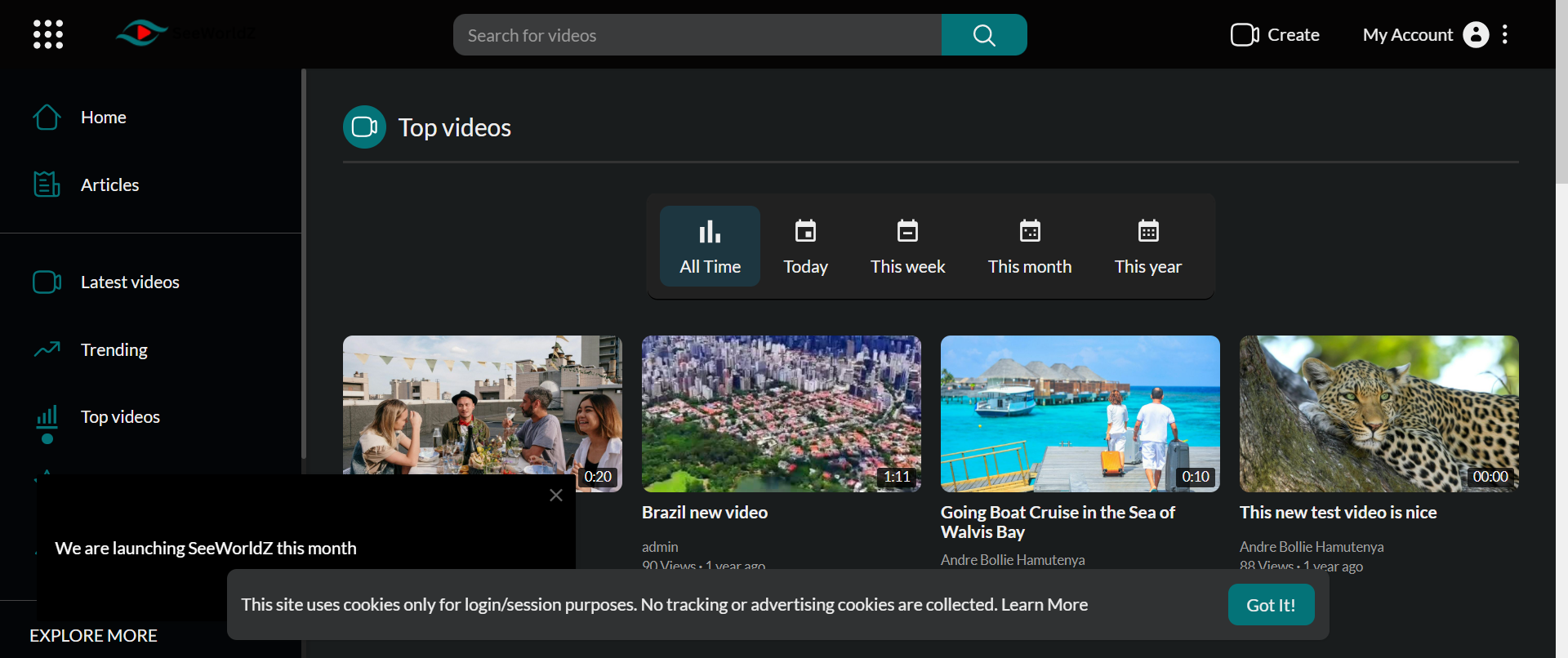Image resolution: width=1568 pixels, height=658 pixels.
Task: Filter top videos by This year
Action: pos(1148,246)
